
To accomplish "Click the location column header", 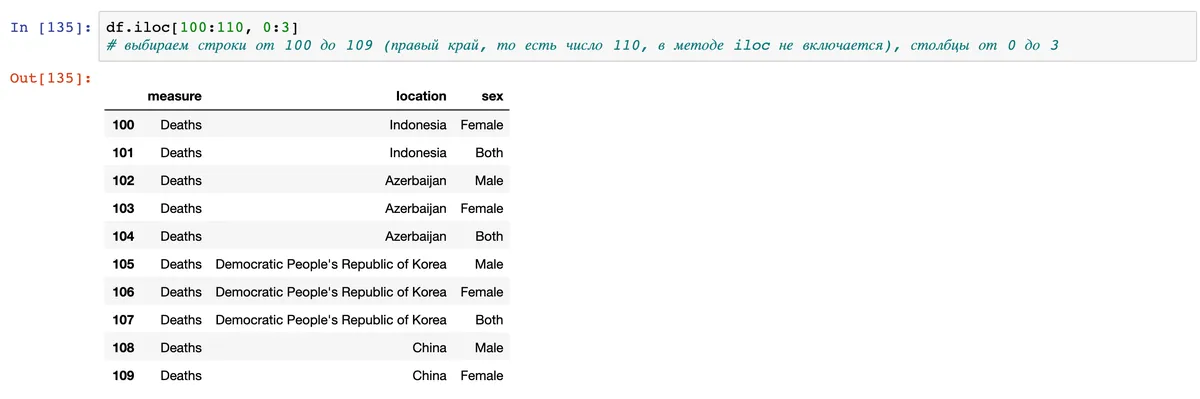I will point(421,96).
